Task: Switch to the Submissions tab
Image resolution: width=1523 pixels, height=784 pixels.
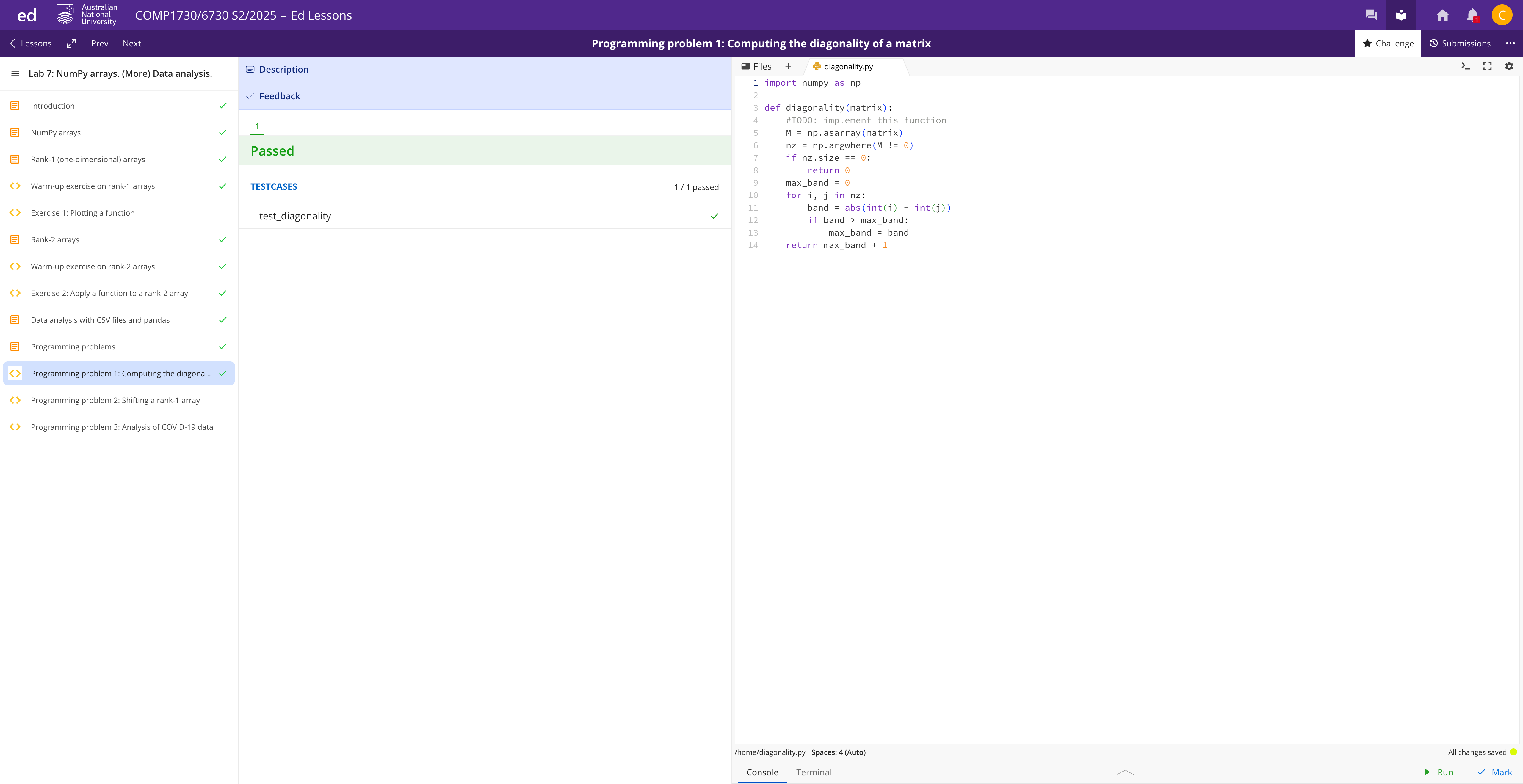Action: (1460, 43)
